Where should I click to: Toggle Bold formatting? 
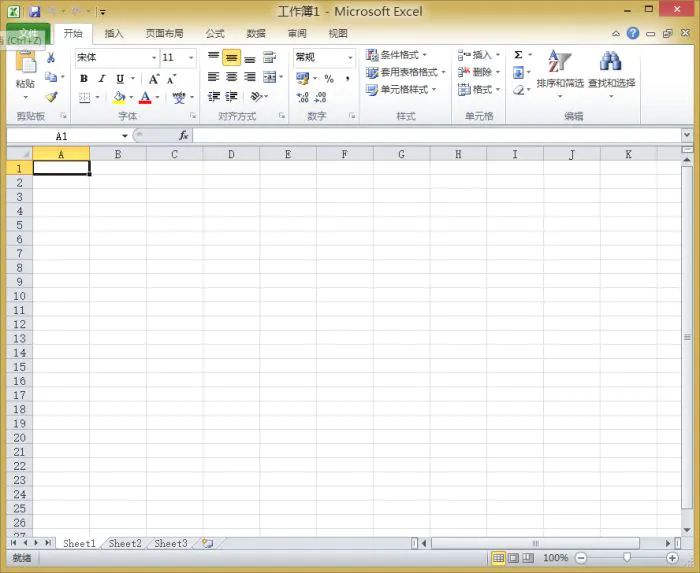coord(83,79)
